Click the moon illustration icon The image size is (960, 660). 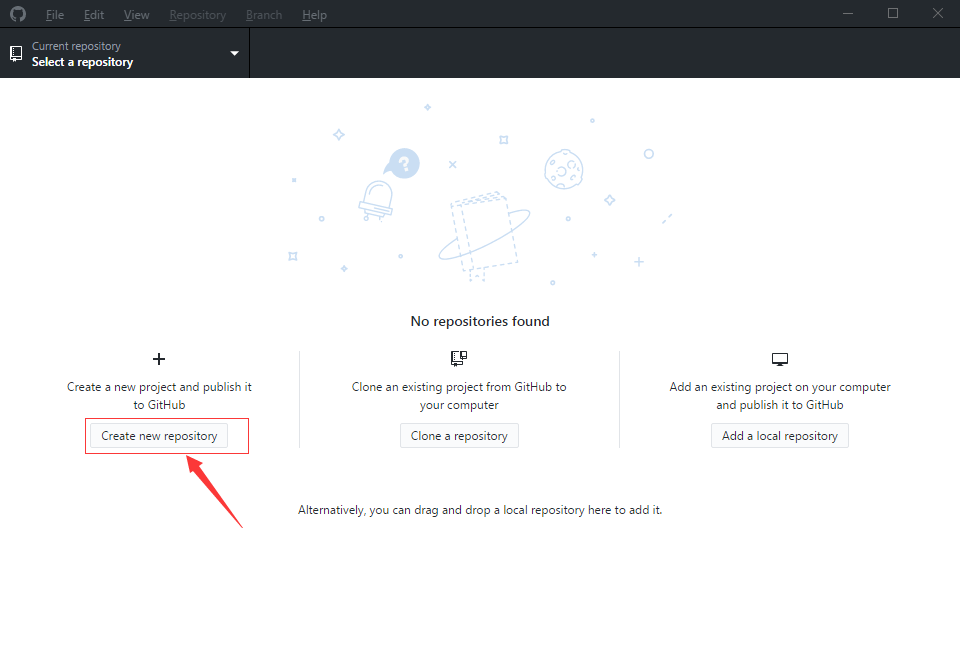[x=563, y=170]
